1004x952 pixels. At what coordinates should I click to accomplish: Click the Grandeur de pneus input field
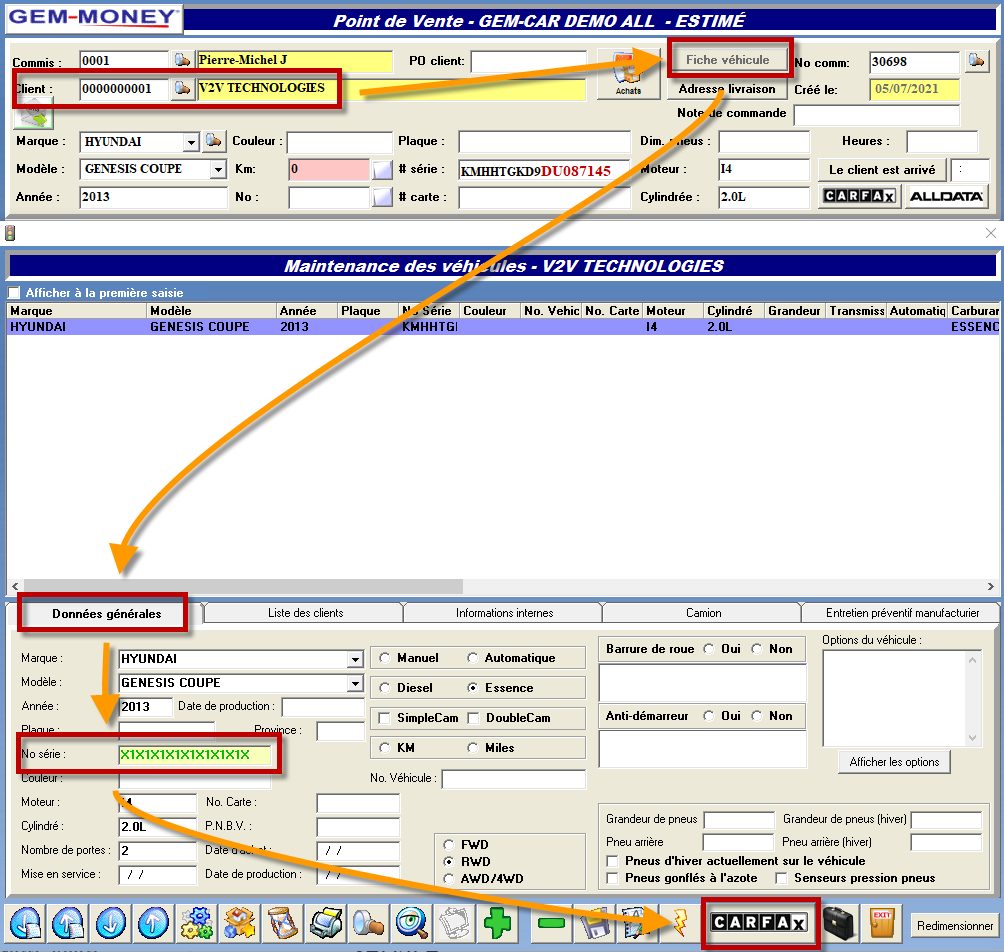coord(739,819)
